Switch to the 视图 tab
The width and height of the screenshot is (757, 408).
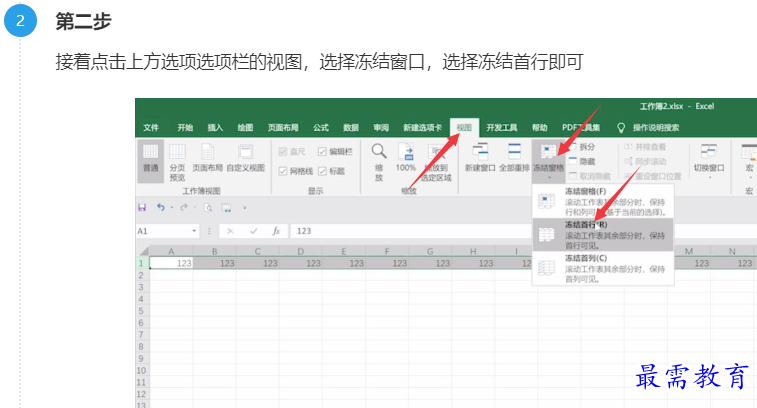pyautogui.click(x=464, y=127)
